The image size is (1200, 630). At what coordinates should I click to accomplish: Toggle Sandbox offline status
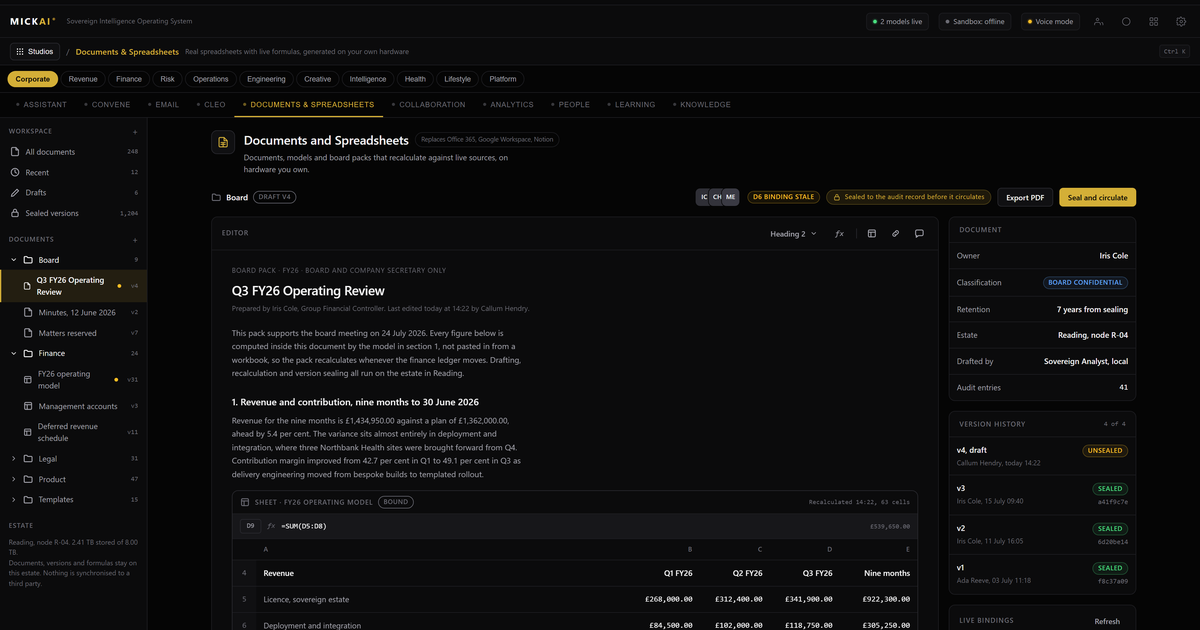tap(975, 21)
